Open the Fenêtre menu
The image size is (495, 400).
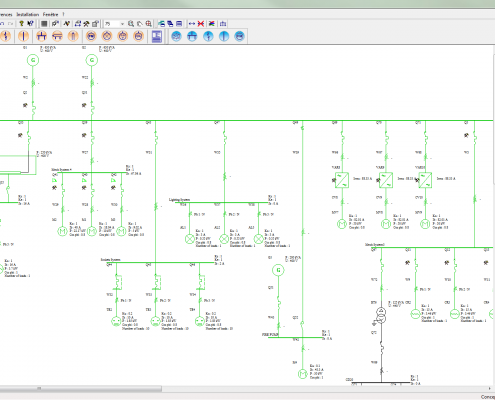click(x=50, y=14)
